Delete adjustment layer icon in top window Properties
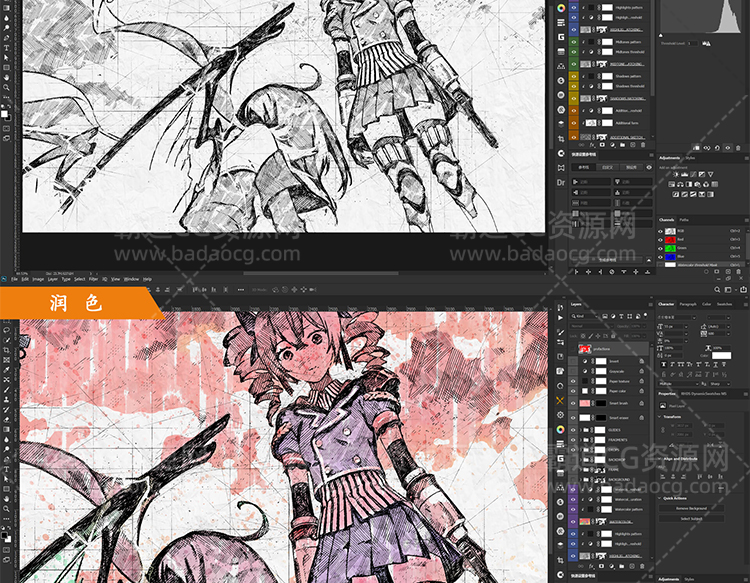Viewport: 750px width, 583px height. pyautogui.click(x=739, y=148)
